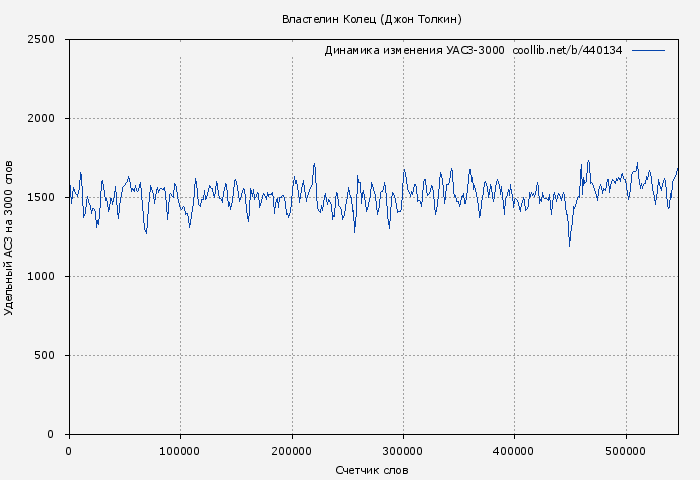Click the 500000 x-axis tick label

tap(626, 452)
